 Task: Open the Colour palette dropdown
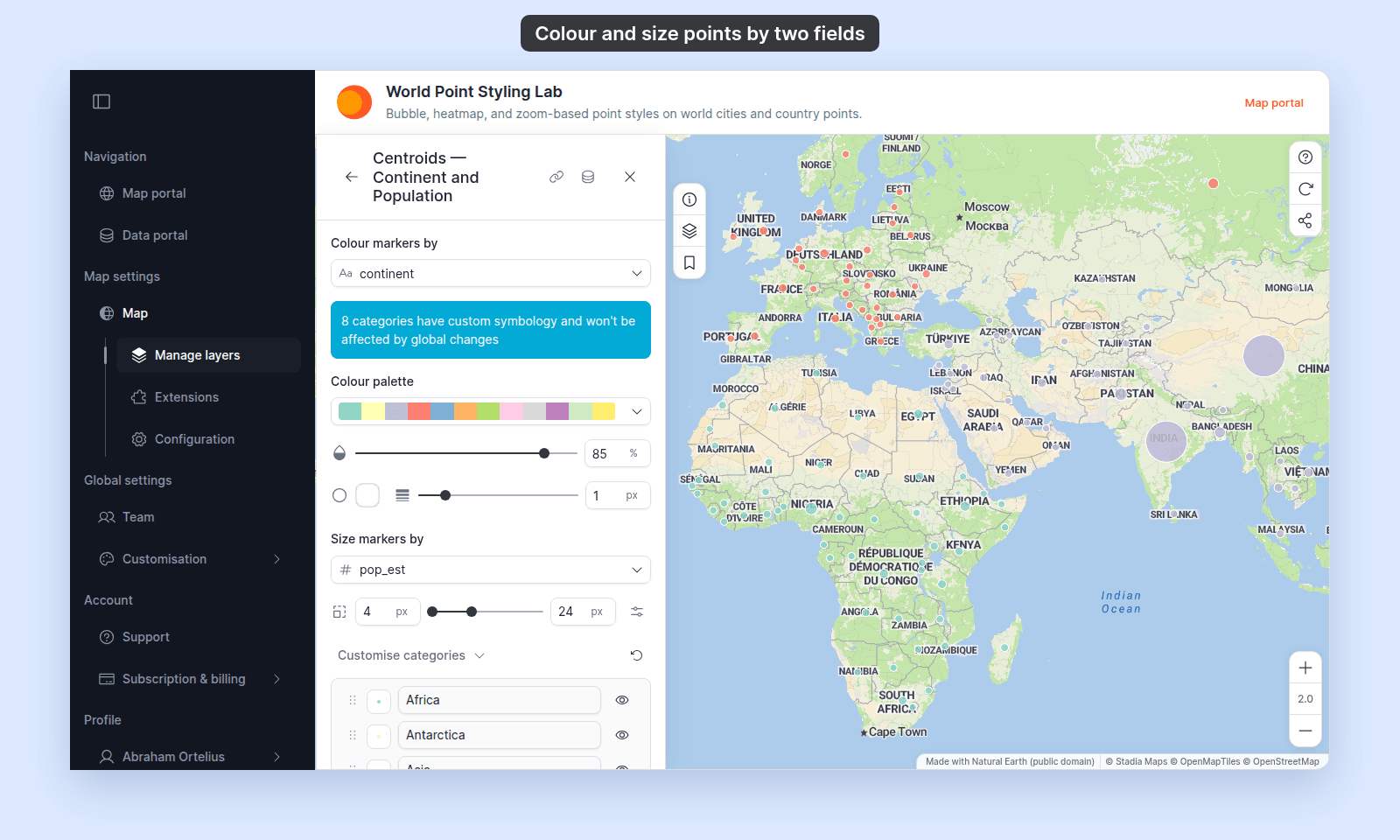coord(491,411)
